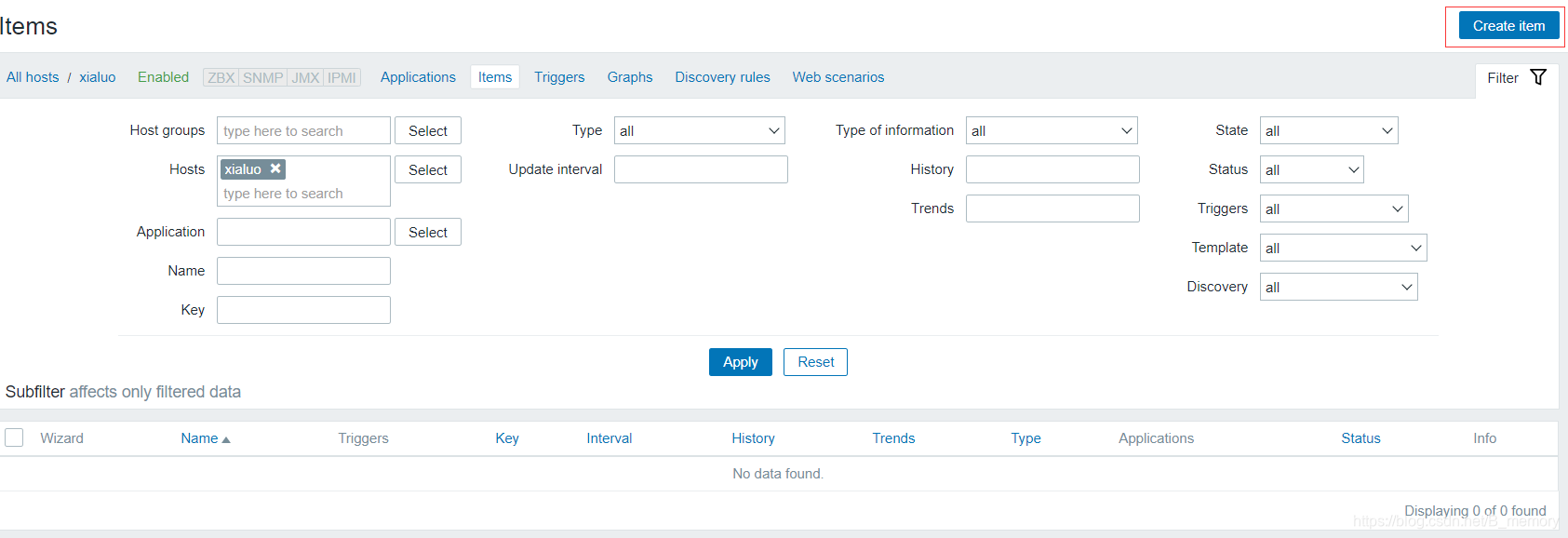Open Discovery rules tab

pos(723,77)
